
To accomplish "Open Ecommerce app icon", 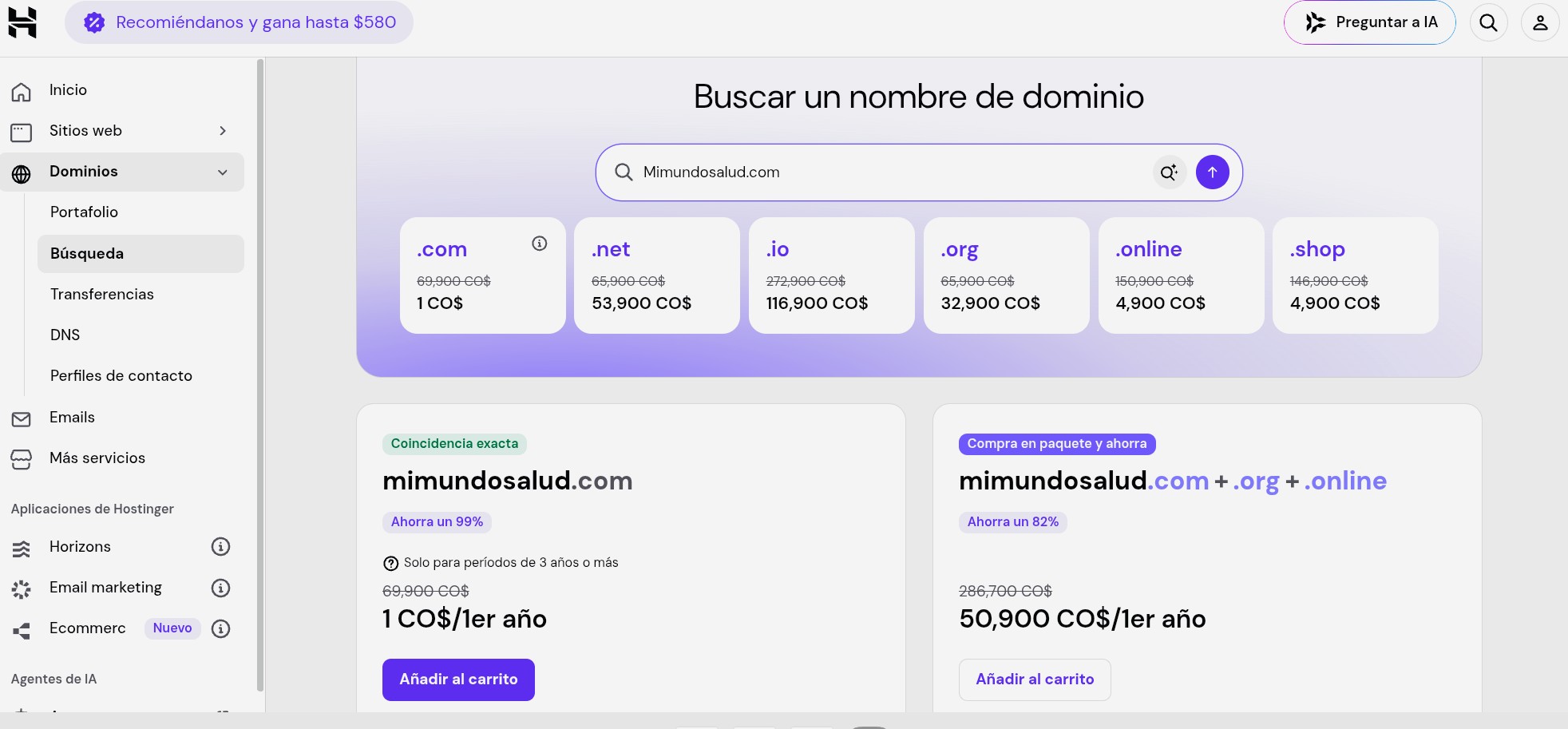I will tap(22, 631).
